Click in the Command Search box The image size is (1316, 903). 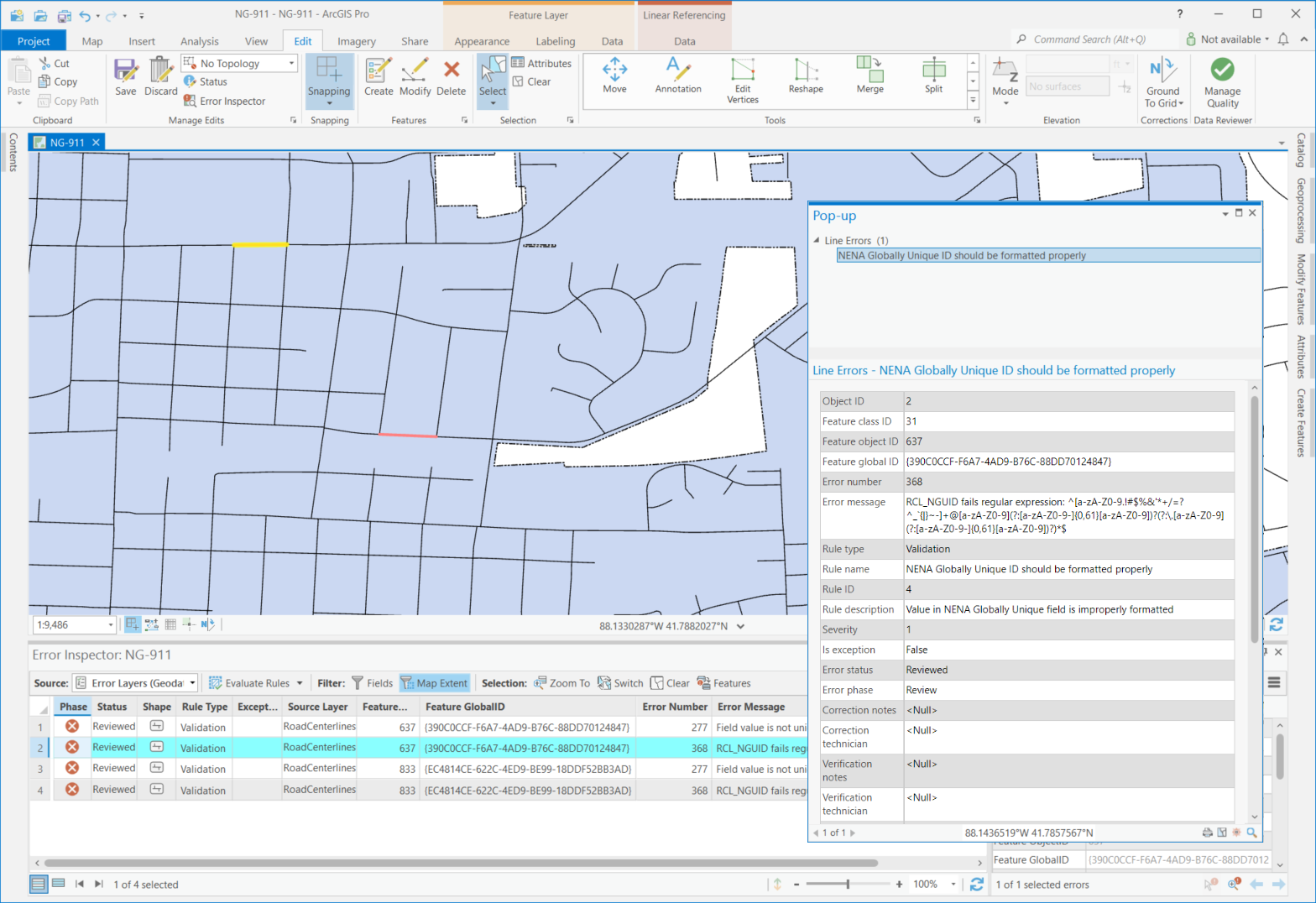click(1089, 39)
